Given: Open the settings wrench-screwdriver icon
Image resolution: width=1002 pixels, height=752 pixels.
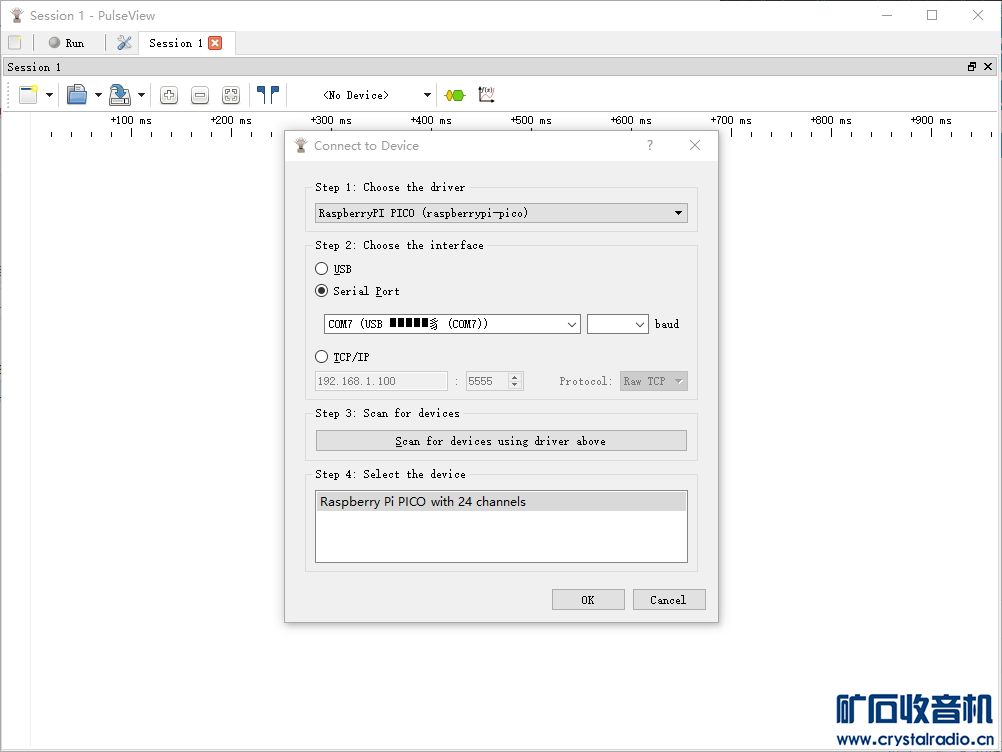Looking at the screenshot, I should tap(124, 43).
